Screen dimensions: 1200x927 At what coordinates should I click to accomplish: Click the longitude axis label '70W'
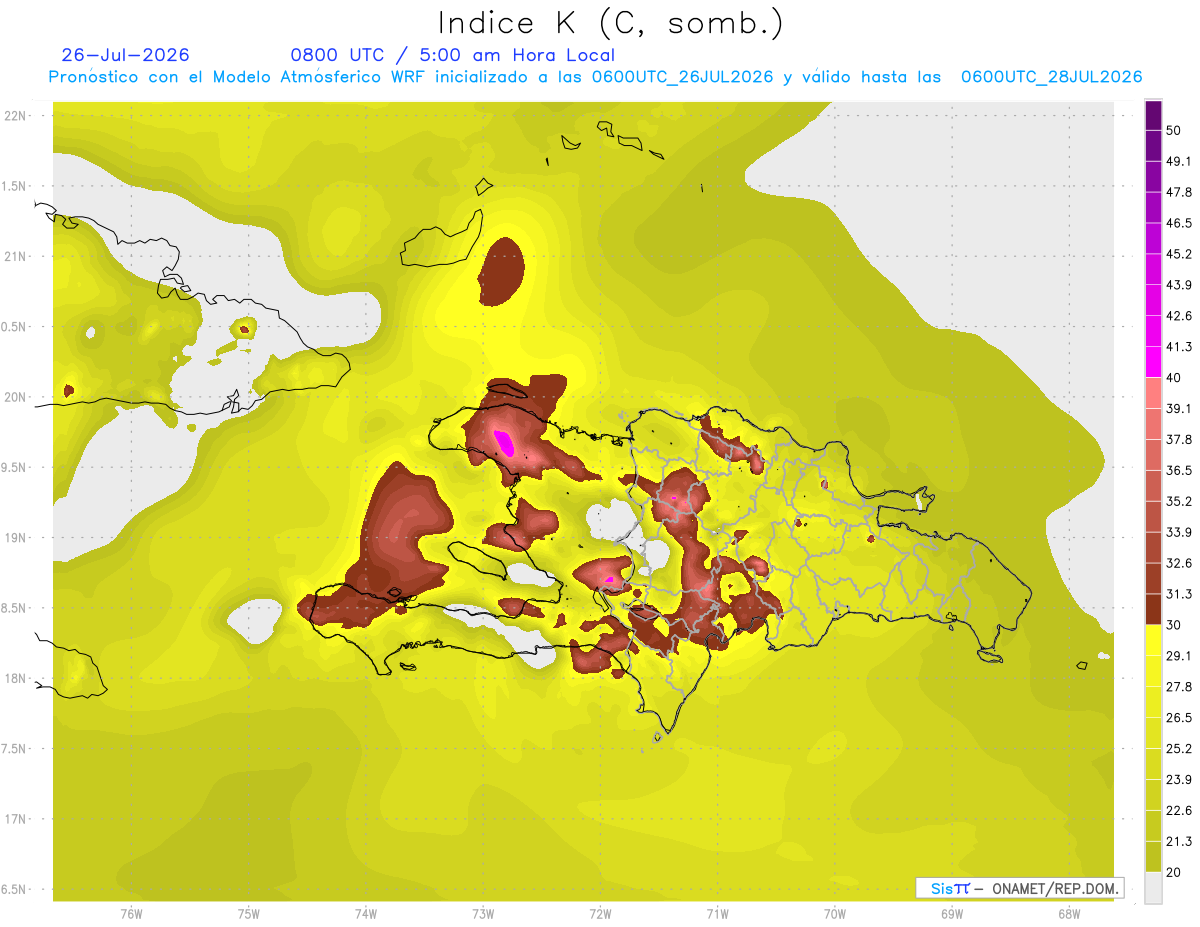pyautogui.click(x=834, y=914)
